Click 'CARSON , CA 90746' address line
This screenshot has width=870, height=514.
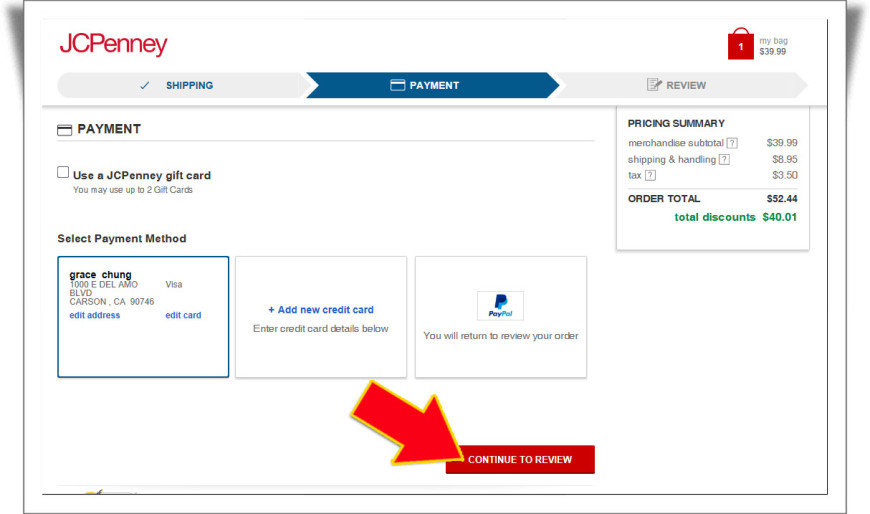coord(112,301)
